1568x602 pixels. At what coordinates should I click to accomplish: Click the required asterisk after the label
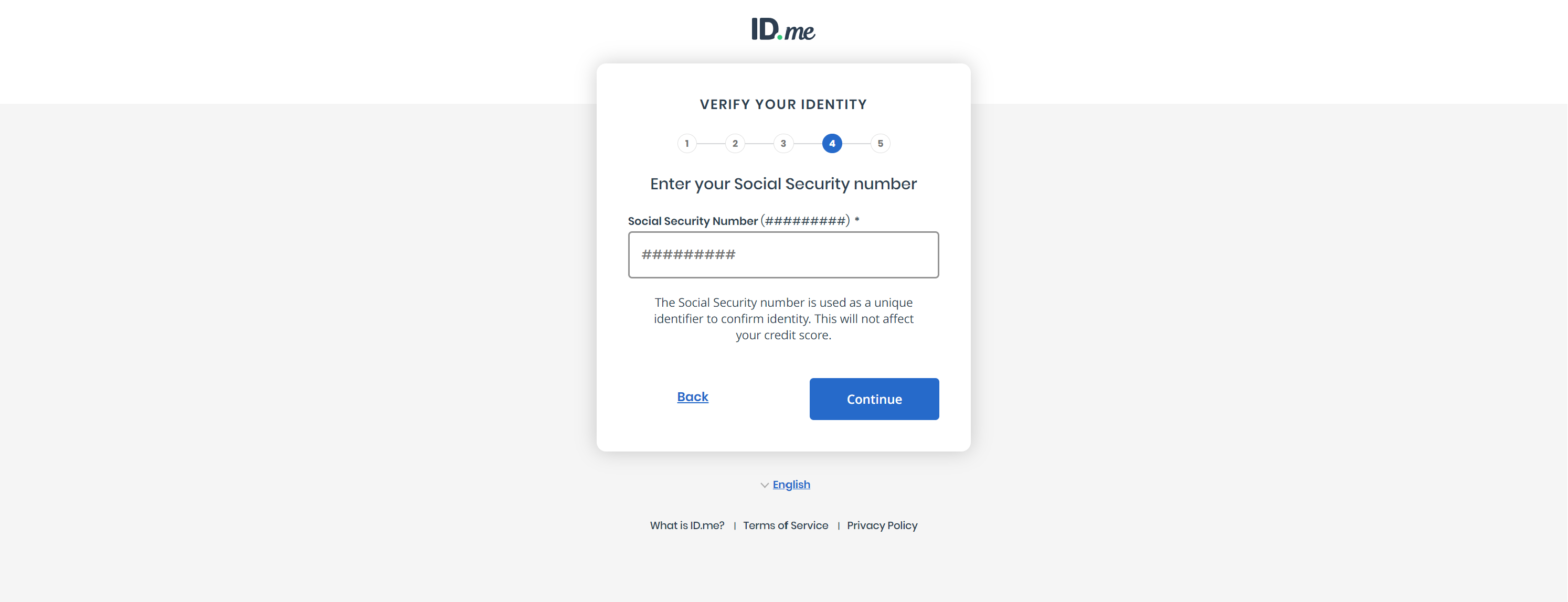coord(857,220)
